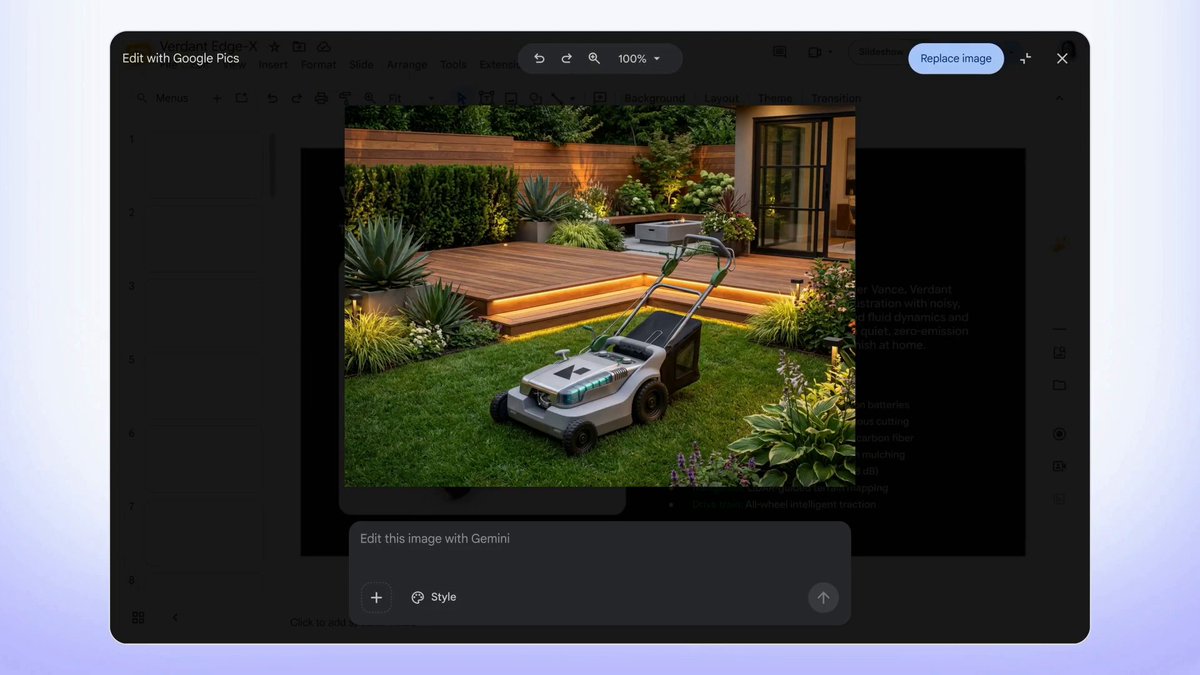This screenshot has height=675, width=1200.
Task: Submit the prompt with the up-arrow send button
Action: pos(823,597)
